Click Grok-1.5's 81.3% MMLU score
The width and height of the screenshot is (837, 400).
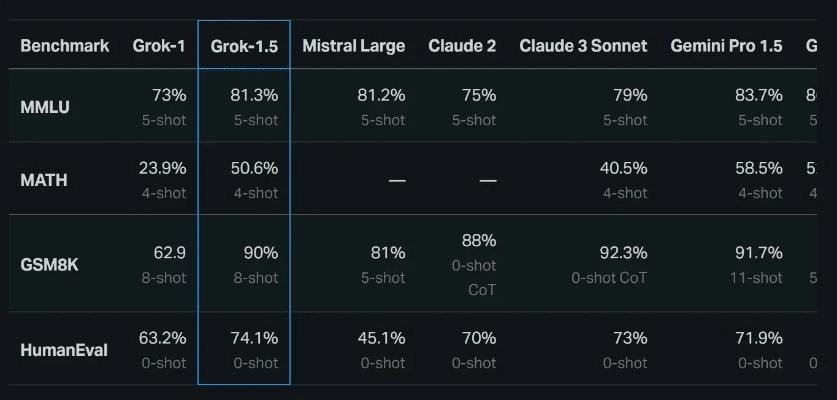(256, 96)
